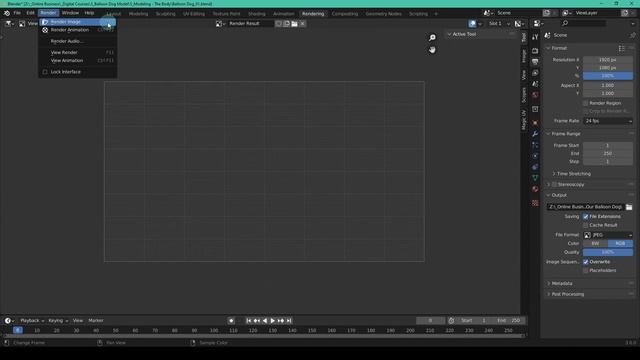Image resolution: width=640 pixels, height=360 pixels.
Task: Open the Playback dropdown in timeline
Action: (x=32, y=321)
